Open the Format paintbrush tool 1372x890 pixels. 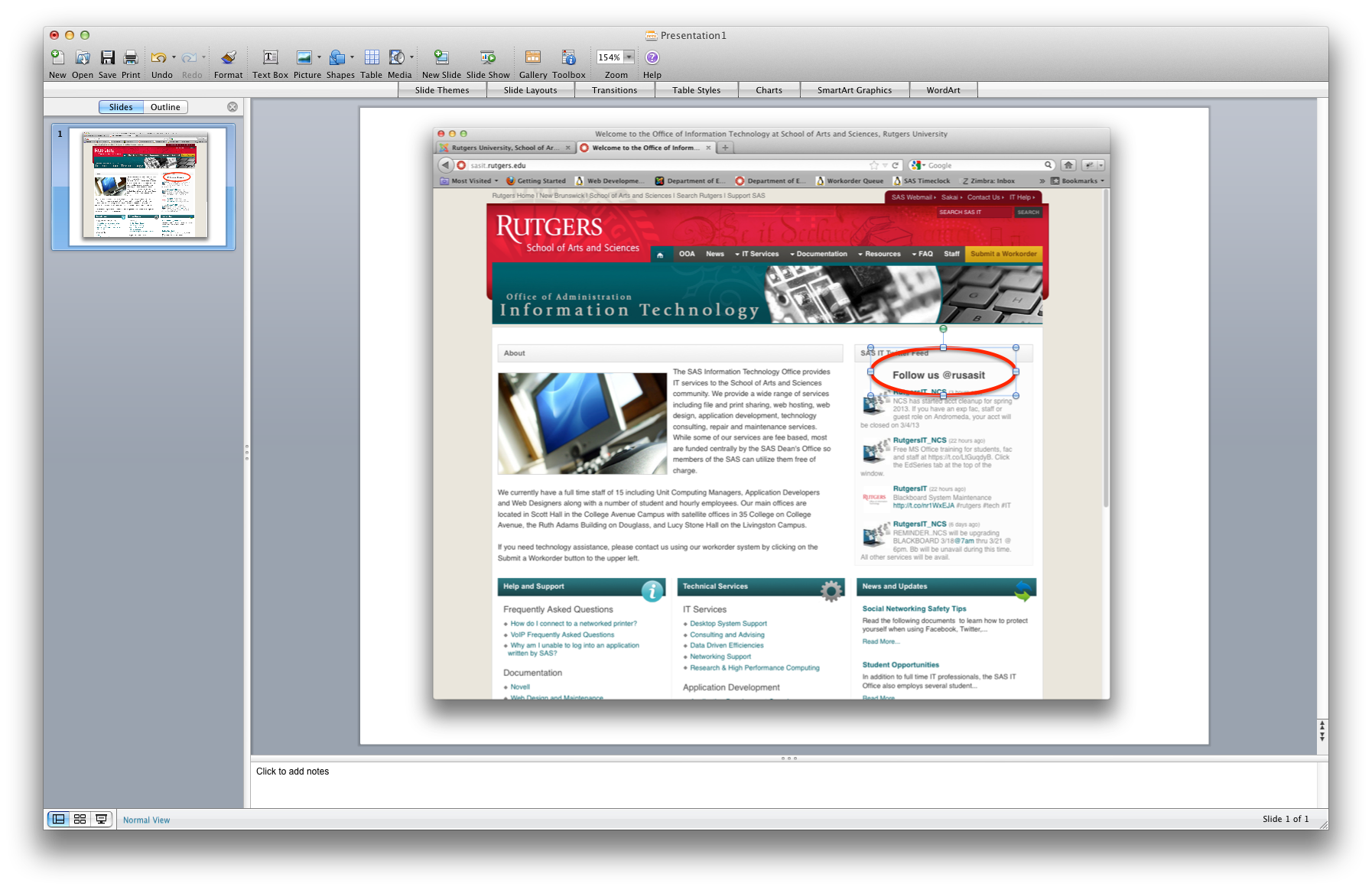click(229, 57)
